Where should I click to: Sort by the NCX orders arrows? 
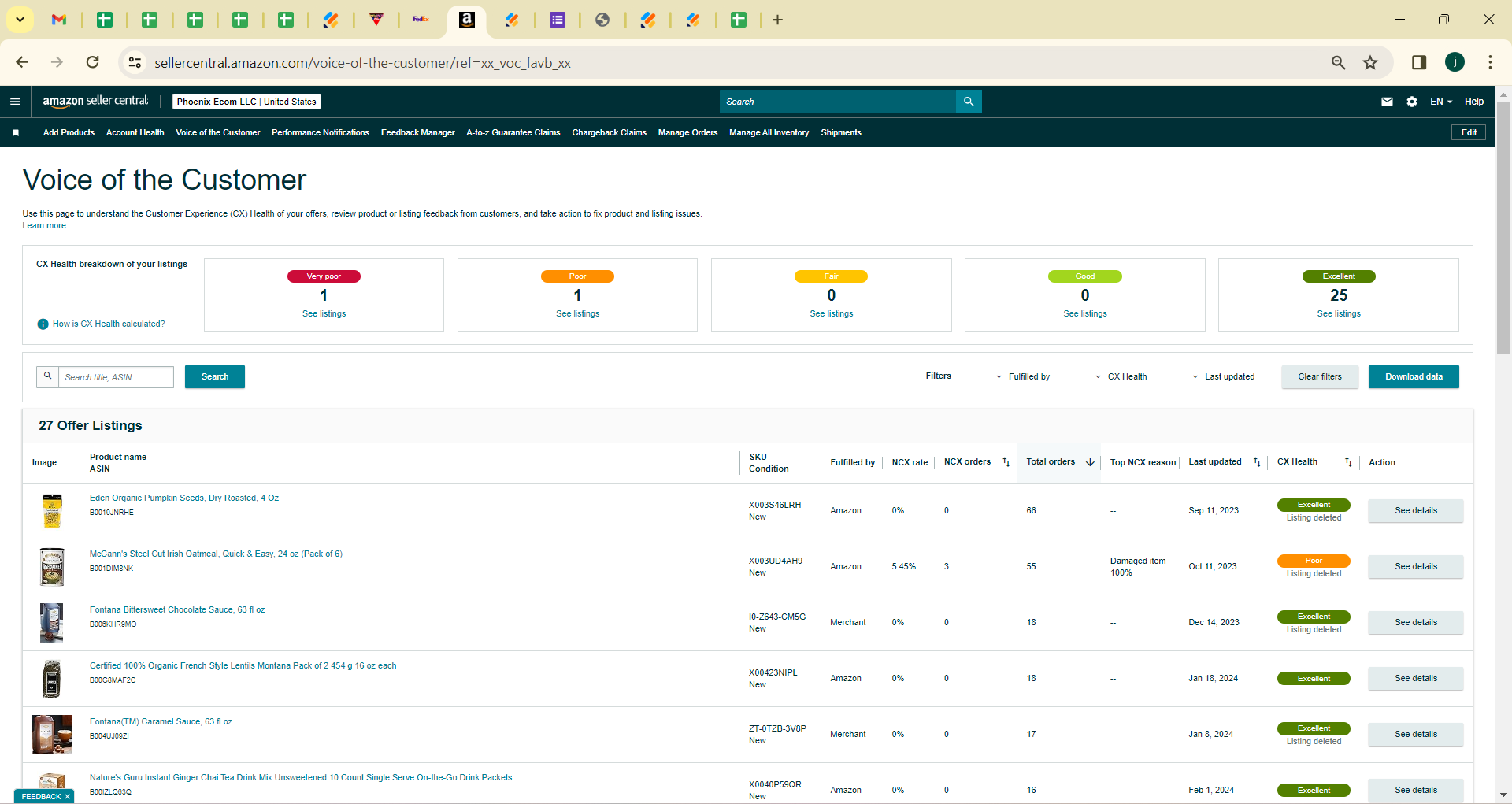(1006, 462)
